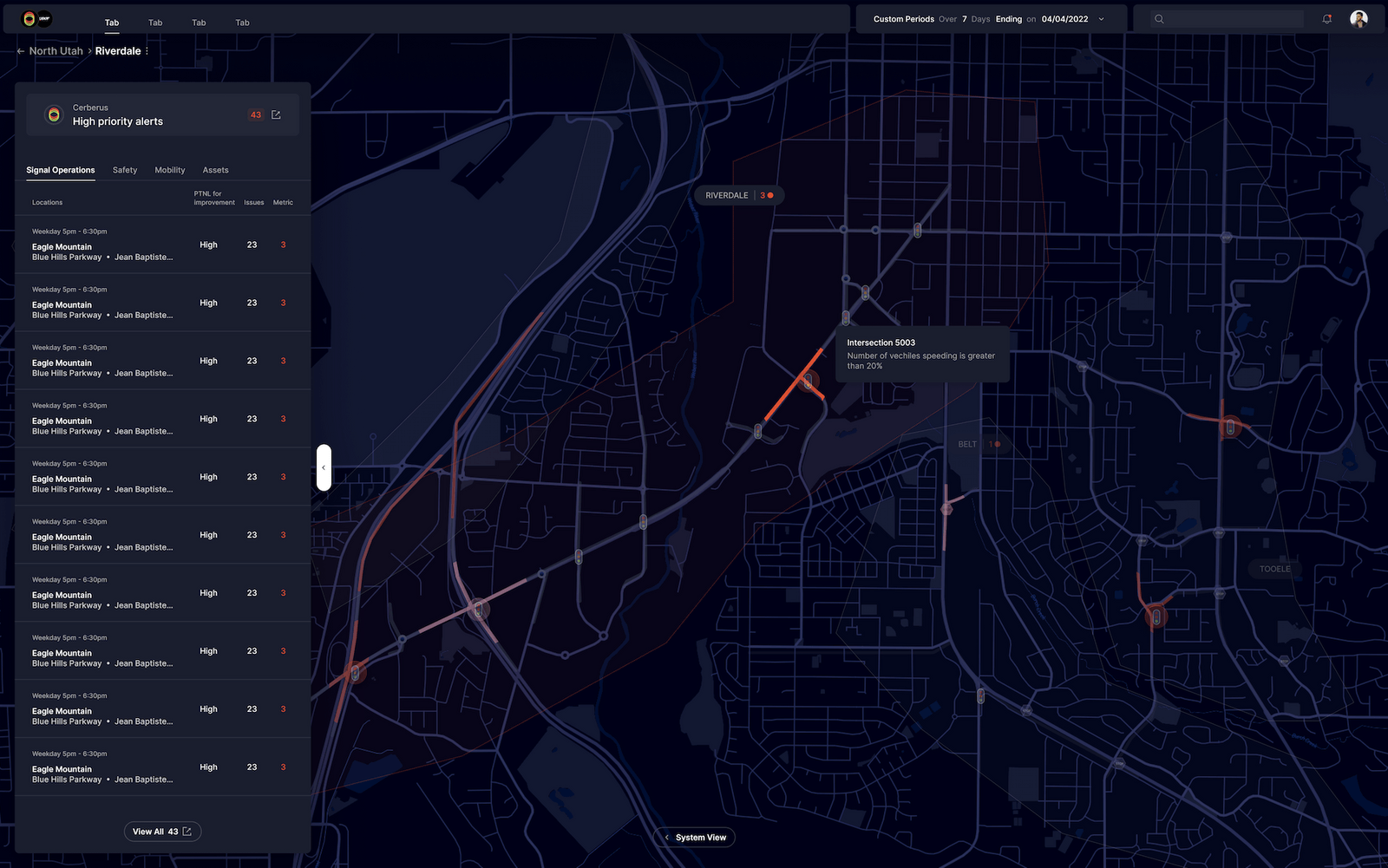Click the notification bell icon
The width and height of the screenshot is (1388, 868).
tap(1326, 19)
